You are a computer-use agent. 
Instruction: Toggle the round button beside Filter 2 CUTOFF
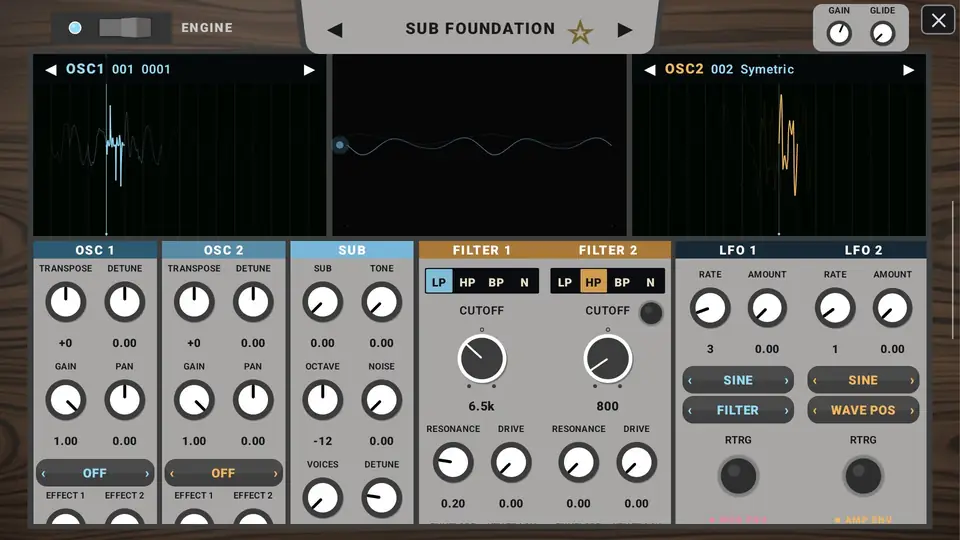(x=651, y=313)
